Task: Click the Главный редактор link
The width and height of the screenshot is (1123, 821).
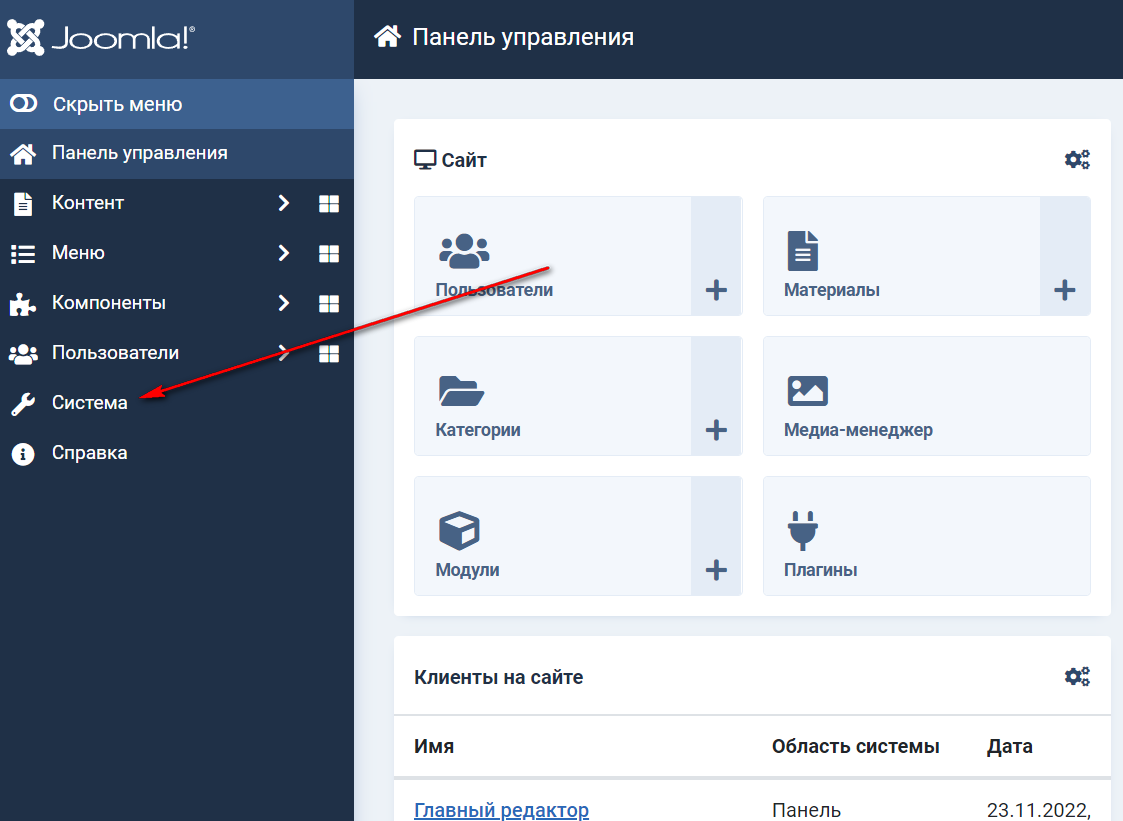Action: point(501,810)
